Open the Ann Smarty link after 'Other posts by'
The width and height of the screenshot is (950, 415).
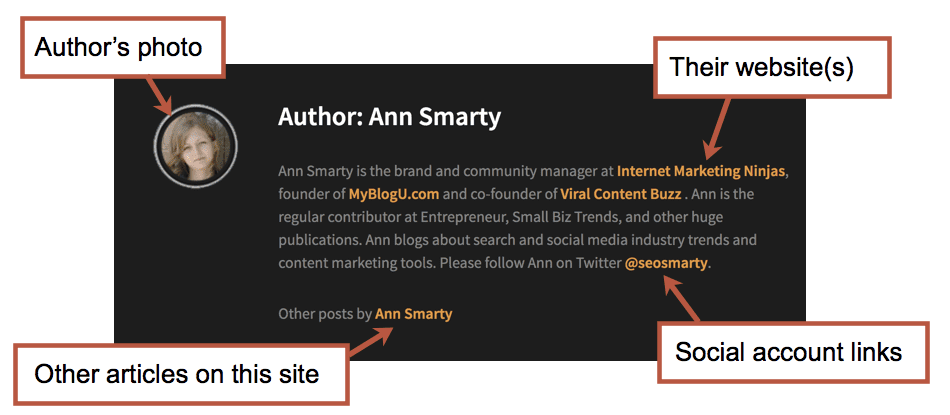point(413,314)
